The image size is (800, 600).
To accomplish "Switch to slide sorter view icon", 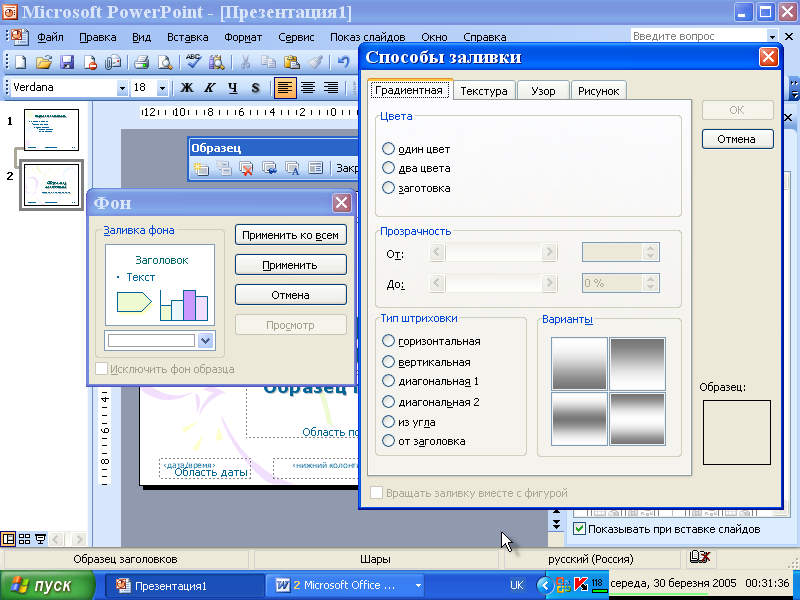I will click(24, 539).
